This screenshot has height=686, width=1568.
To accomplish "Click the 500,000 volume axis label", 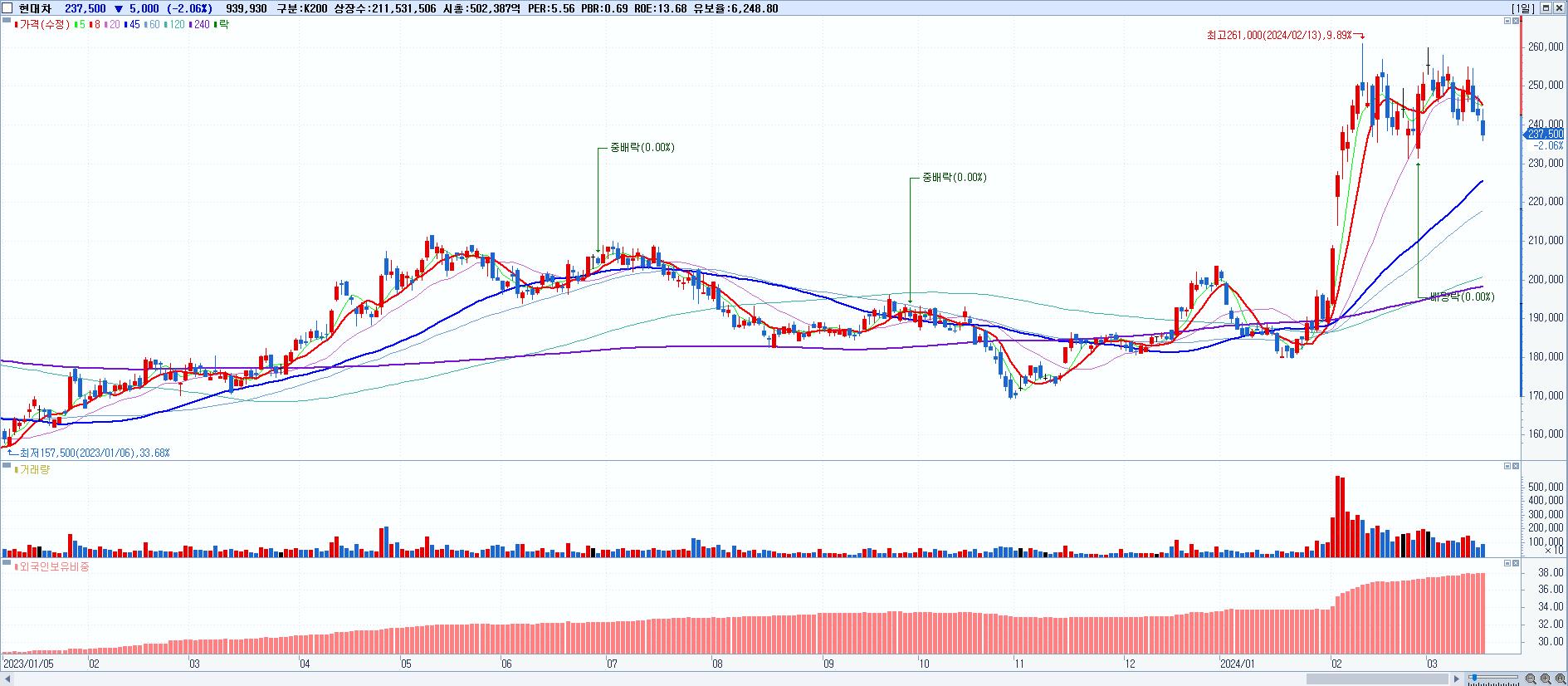I will 1546,487.
